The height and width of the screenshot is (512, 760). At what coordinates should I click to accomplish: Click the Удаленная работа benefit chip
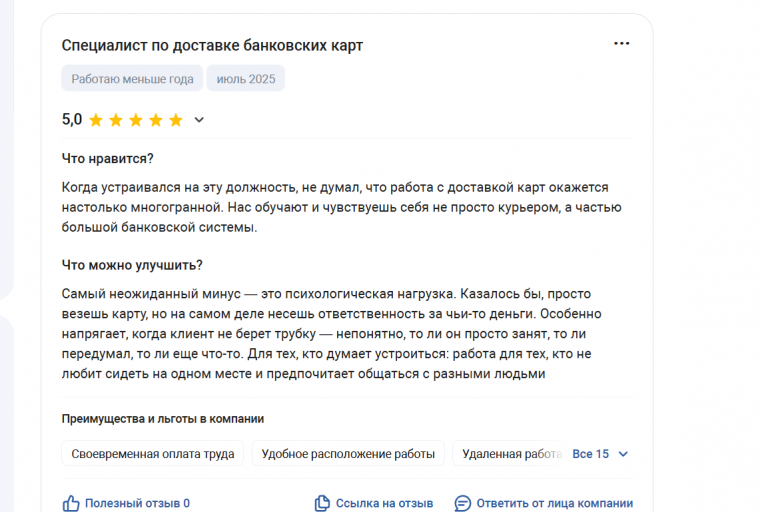tap(511, 454)
